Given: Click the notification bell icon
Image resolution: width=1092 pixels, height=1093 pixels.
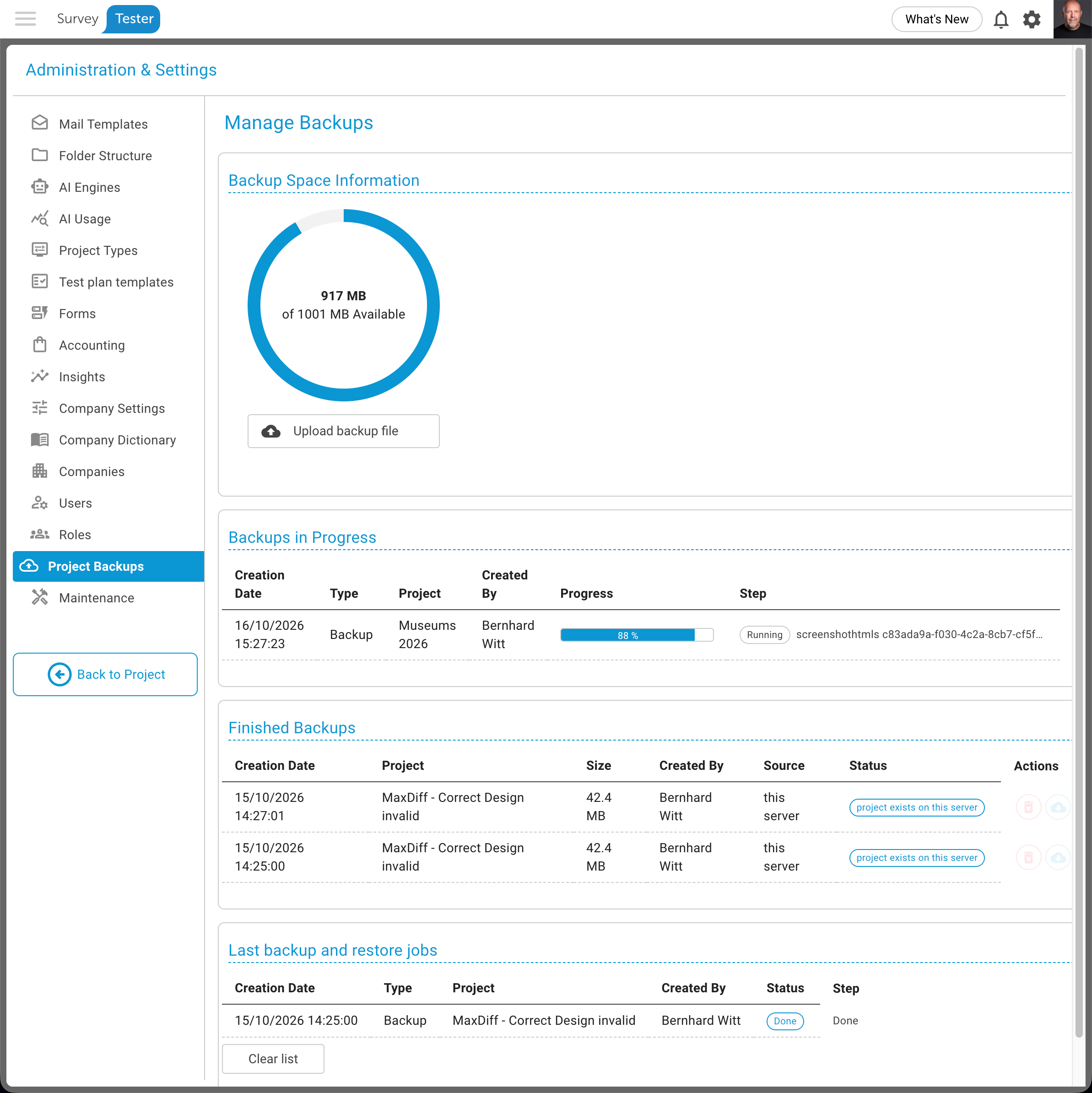Looking at the screenshot, I should click(x=1001, y=19).
